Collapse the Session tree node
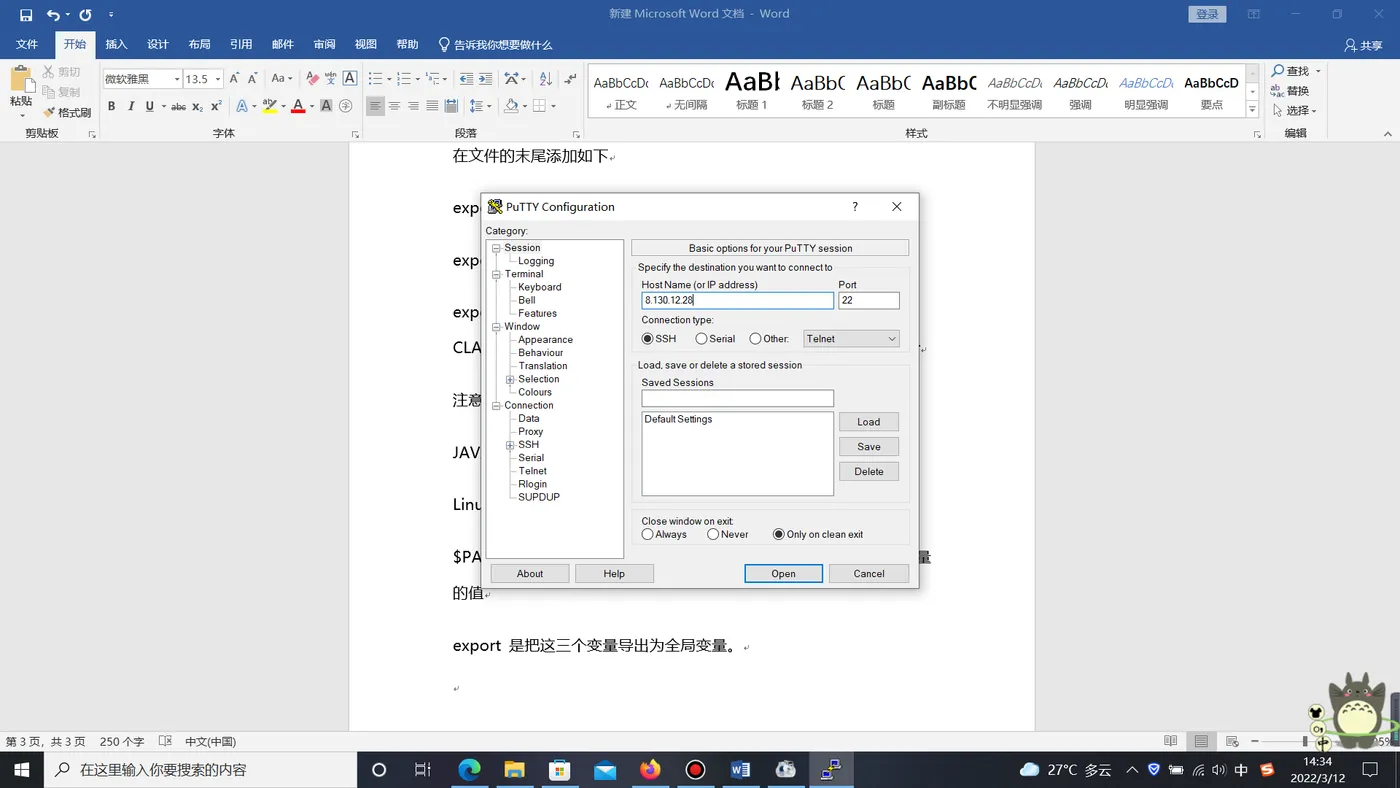This screenshot has width=1400, height=788. [x=496, y=248]
